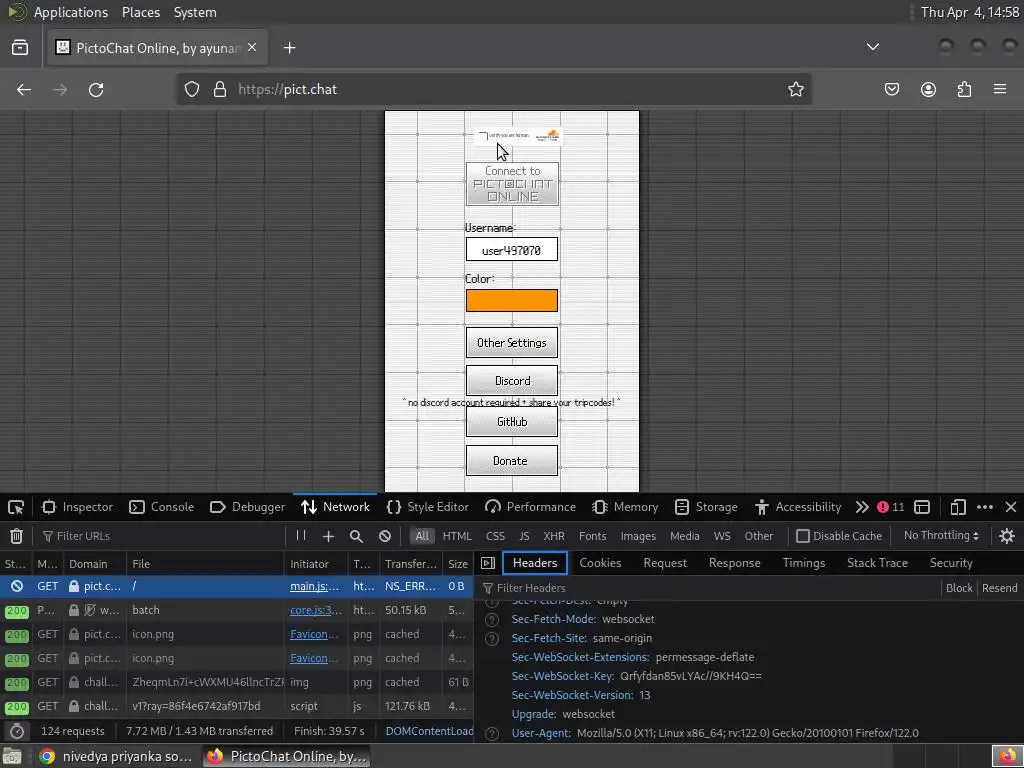Click Connect to PictoChat Online button
The height and width of the screenshot is (768, 1024).
tap(512, 184)
